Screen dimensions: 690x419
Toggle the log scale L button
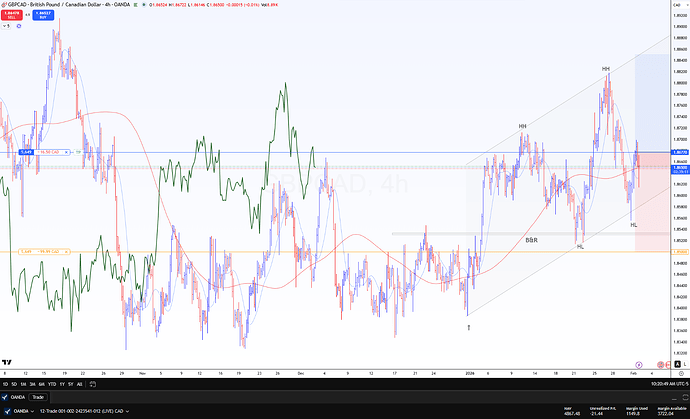pyautogui.click(x=685, y=364)
